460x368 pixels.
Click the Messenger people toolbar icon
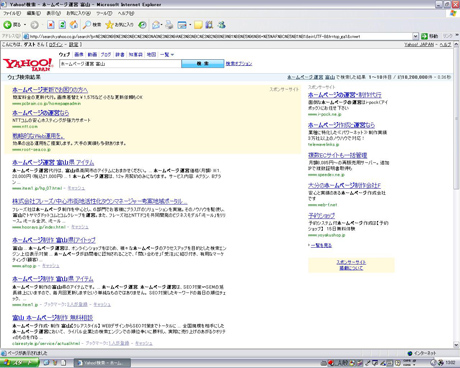(x=221, y=25)
